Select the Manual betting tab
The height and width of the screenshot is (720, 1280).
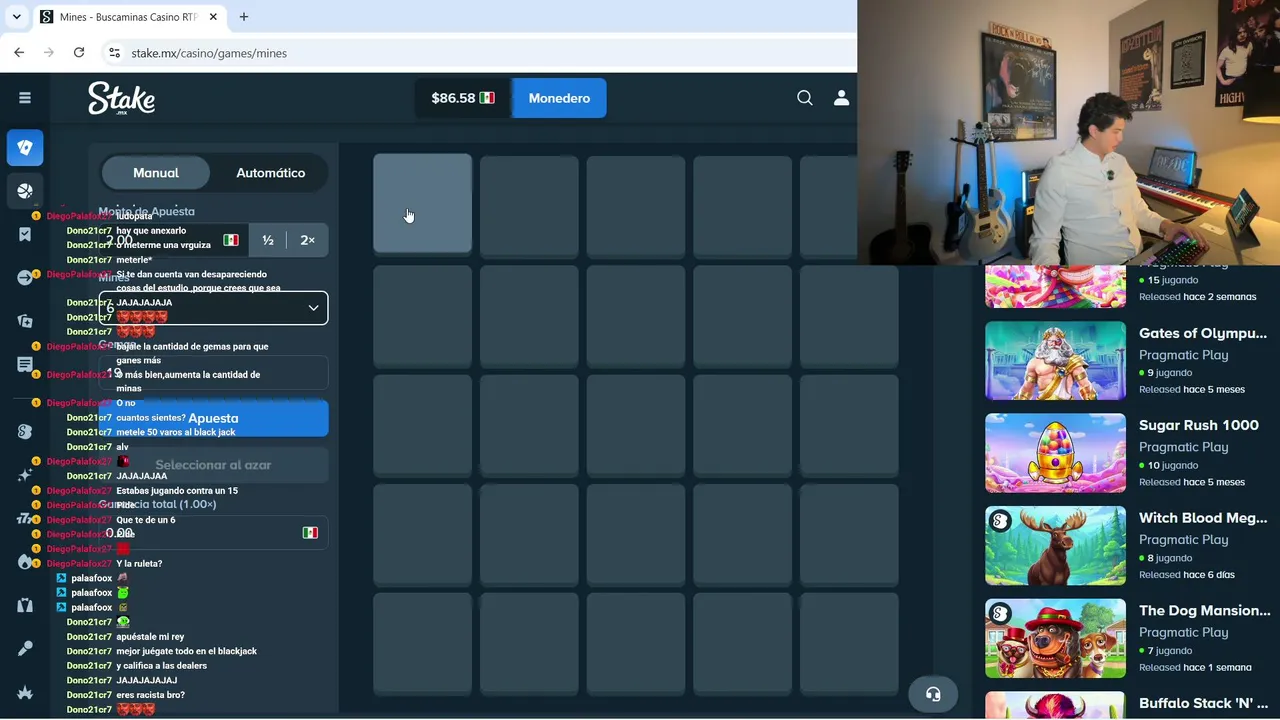156,173
